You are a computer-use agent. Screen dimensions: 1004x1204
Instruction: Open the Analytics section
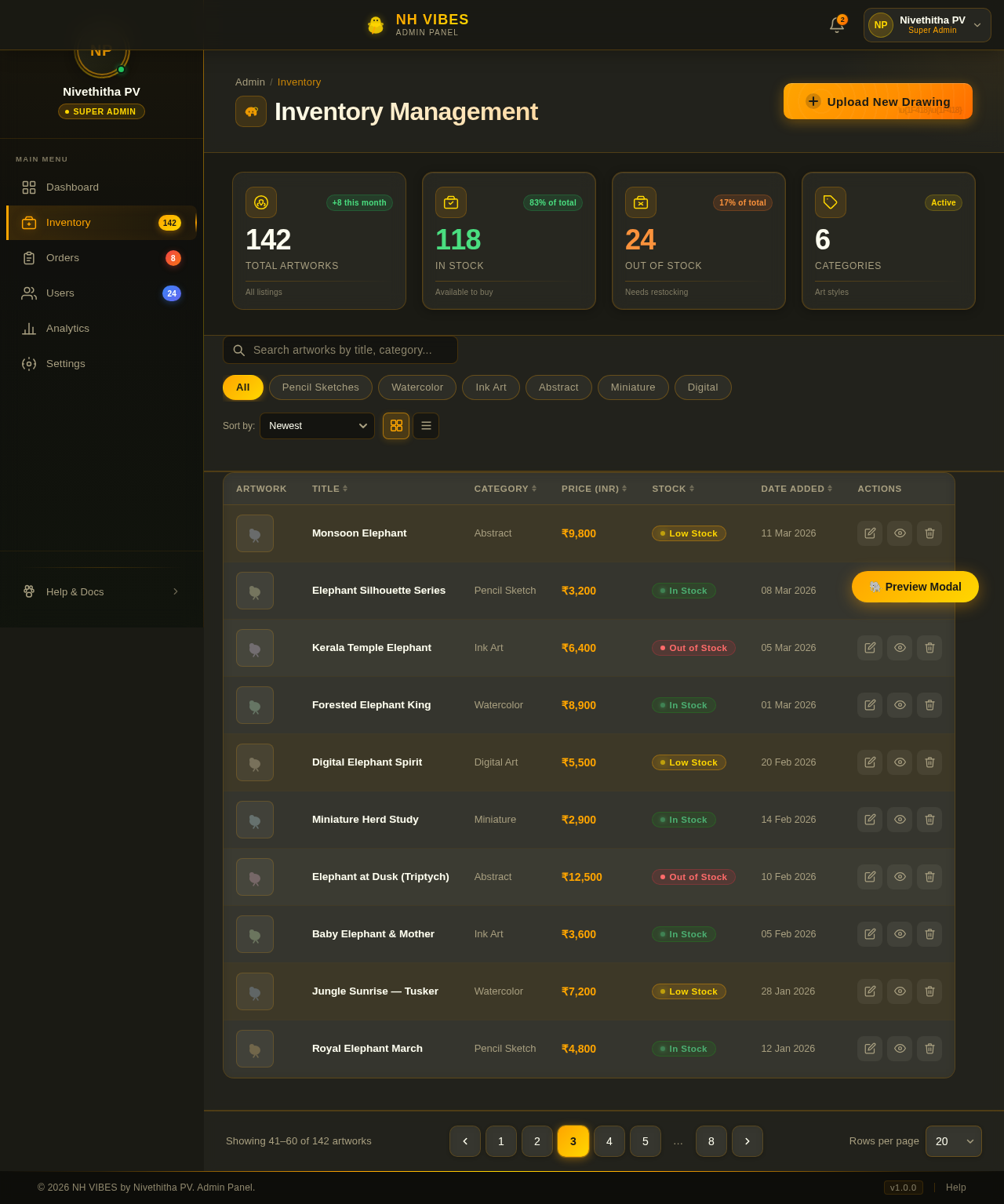[x=67, y=329]
